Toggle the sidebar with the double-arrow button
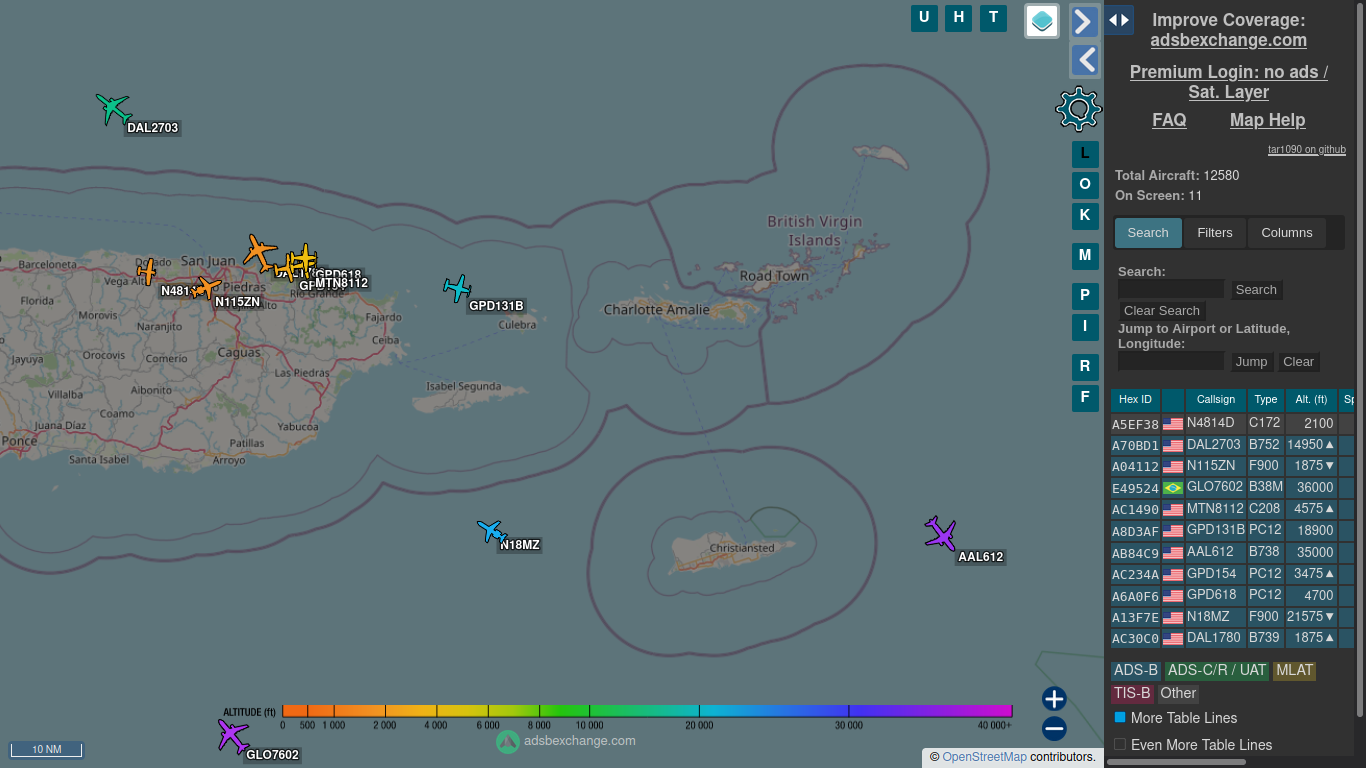Viewport: 1366px width, 768px height. point(1119,20)
